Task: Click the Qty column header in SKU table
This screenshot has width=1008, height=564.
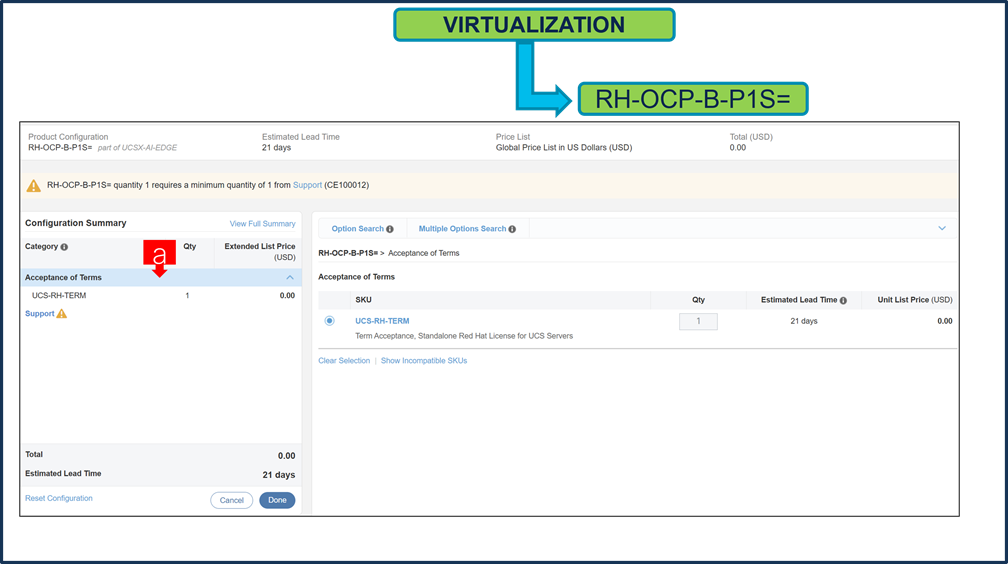Action: pos(698,300)
